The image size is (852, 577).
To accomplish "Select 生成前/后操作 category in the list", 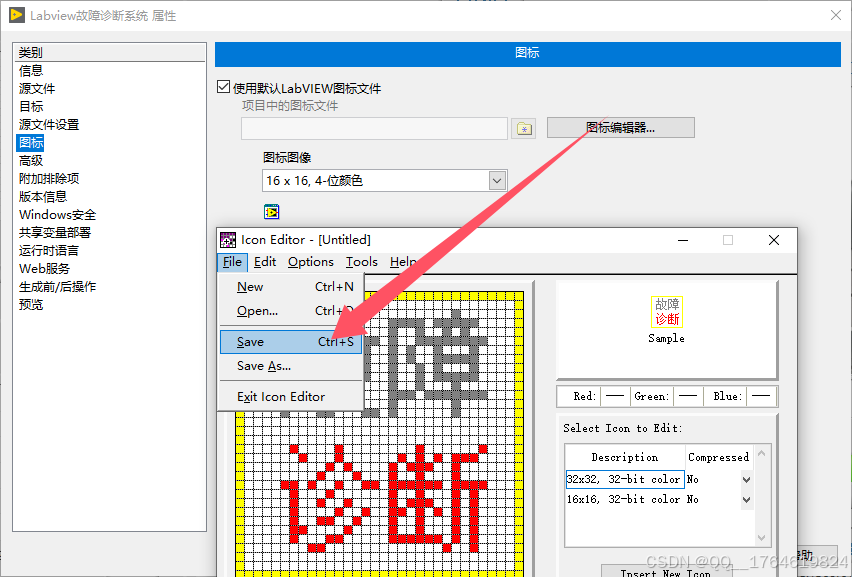I will click(x=57, y=286).
